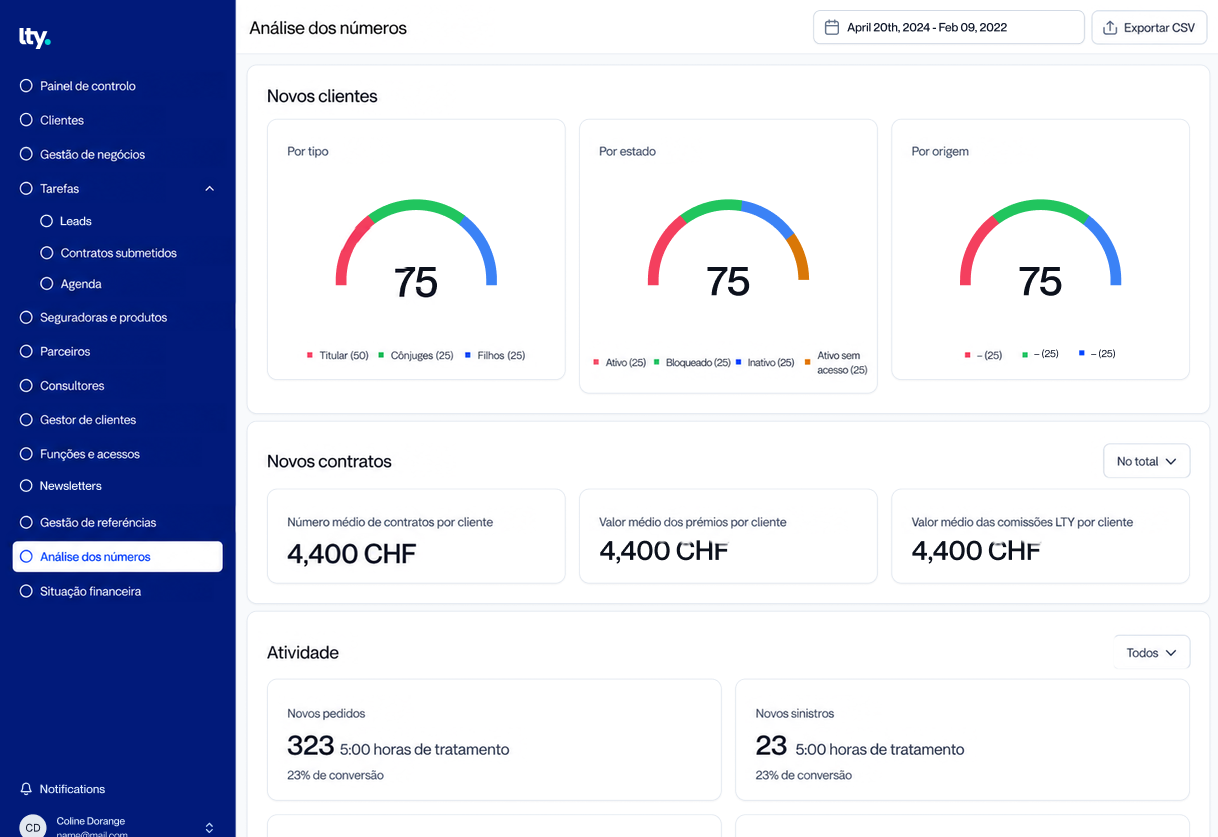
Task: Click the orange Ativo sem acesso swatch
Action: (x=807, y=362)
